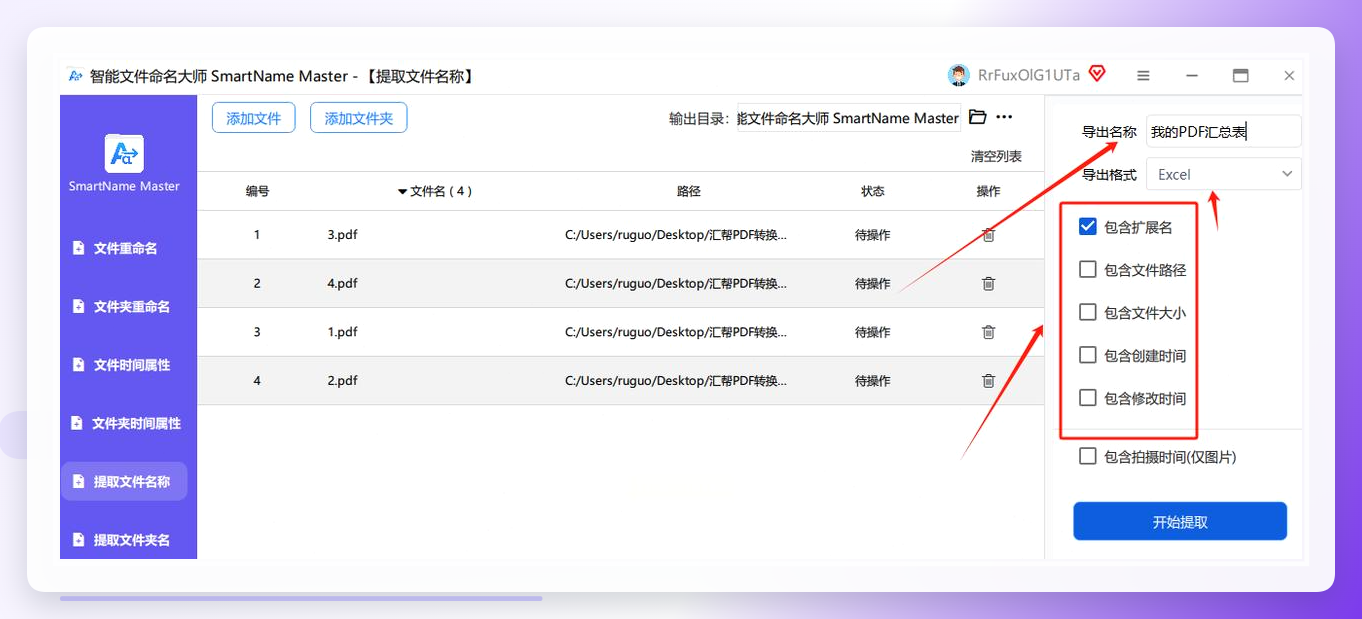The image size is (1362, 619).
Task: Click the 导出名称 input field
Action: tap(1224, 131)
